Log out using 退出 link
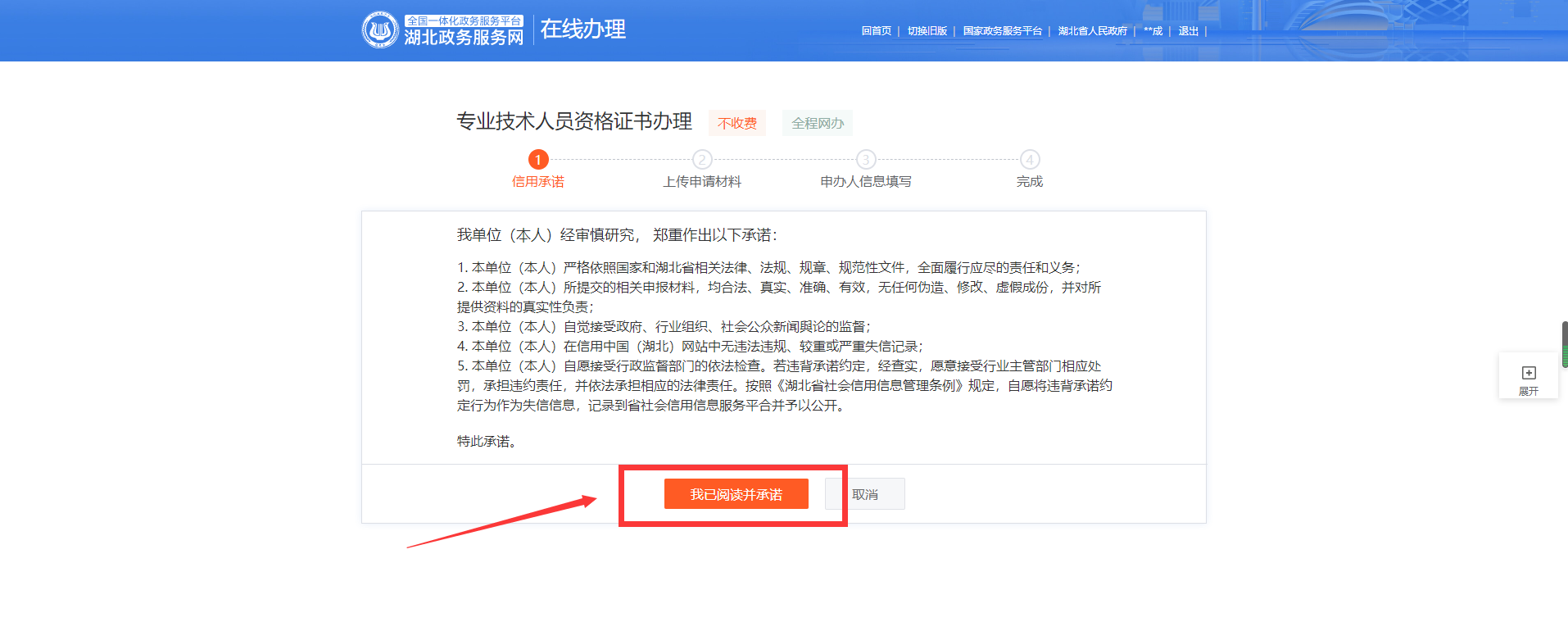 click(1188, 31)
